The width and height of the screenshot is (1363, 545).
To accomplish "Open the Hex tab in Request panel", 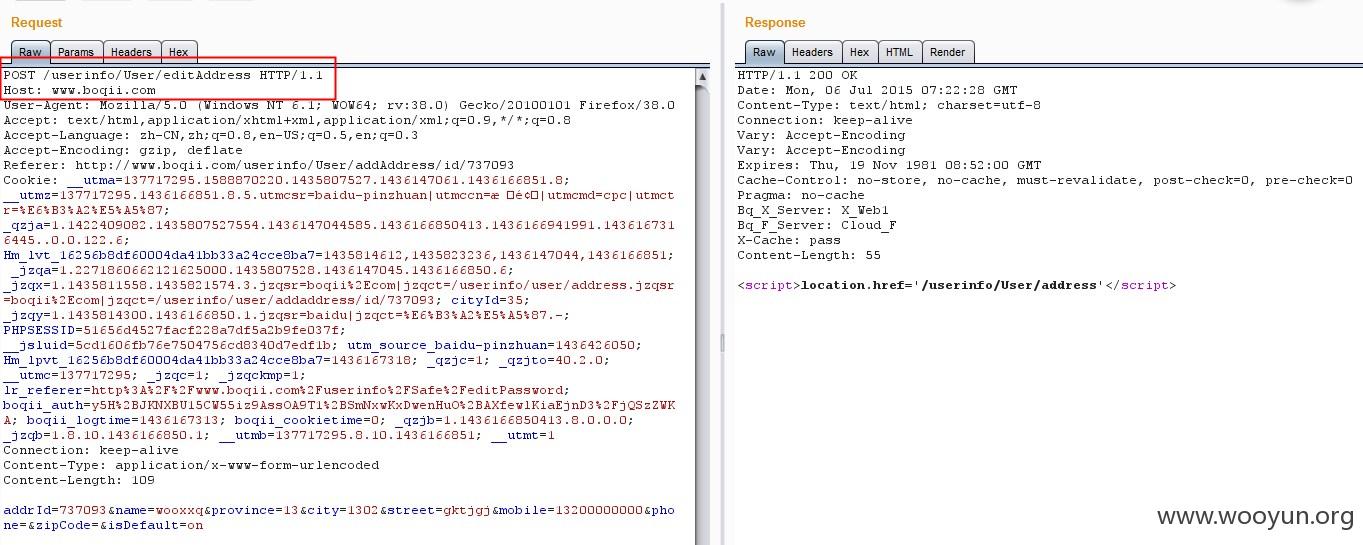I will [178, 52].
